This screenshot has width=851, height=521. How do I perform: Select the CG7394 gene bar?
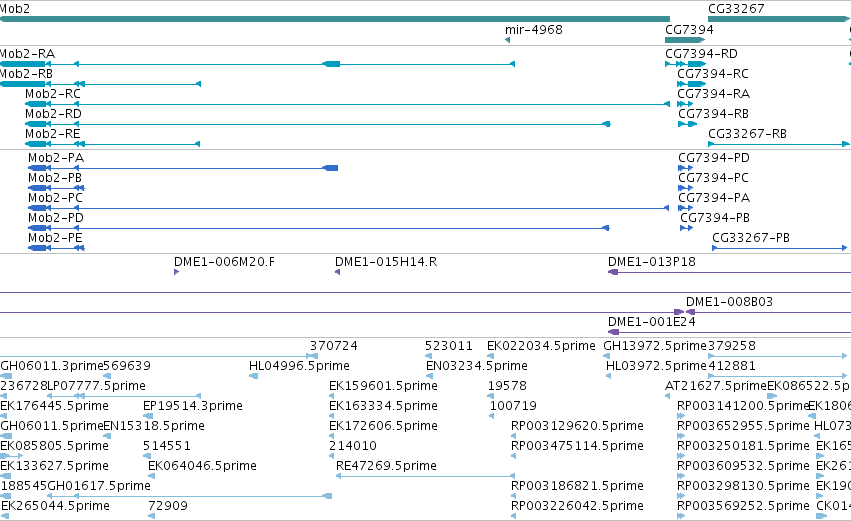click(x=685, y=40)
